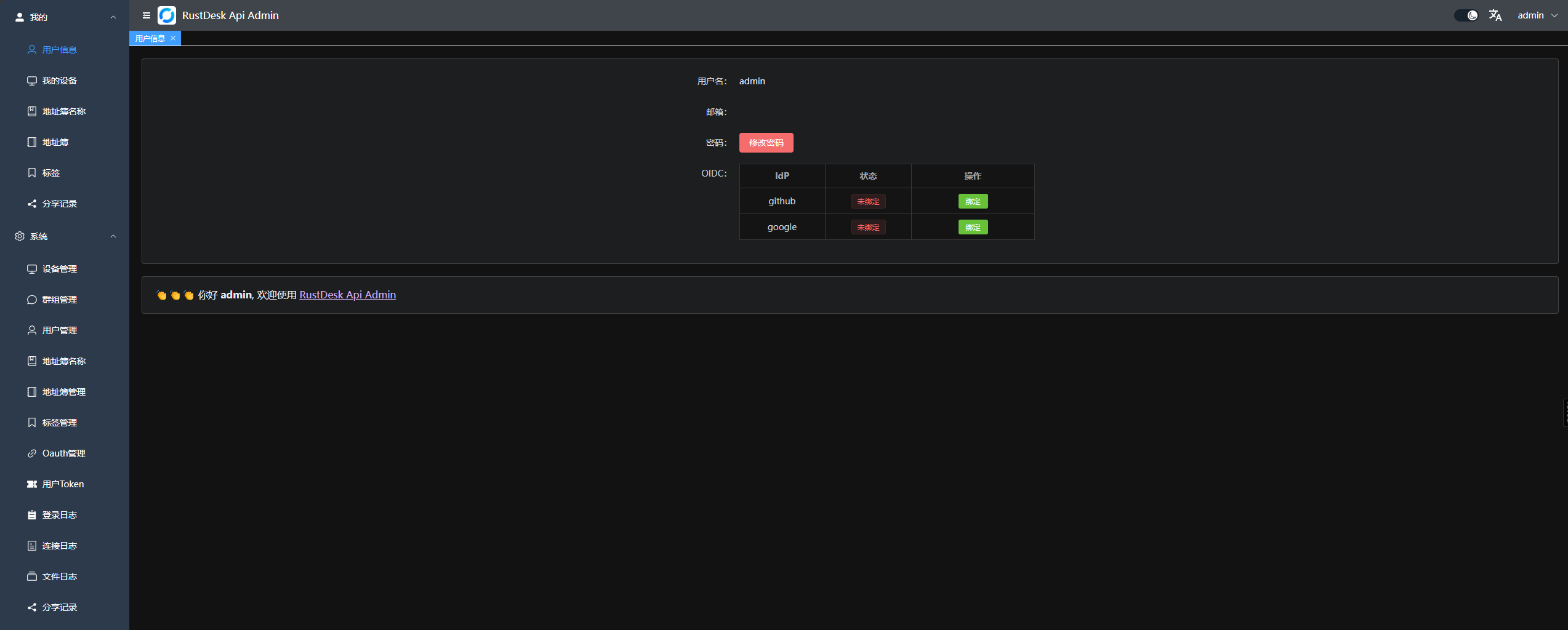Open 文件日志 in the sidebar
1568x630 pixels.
tap(60, 576)
